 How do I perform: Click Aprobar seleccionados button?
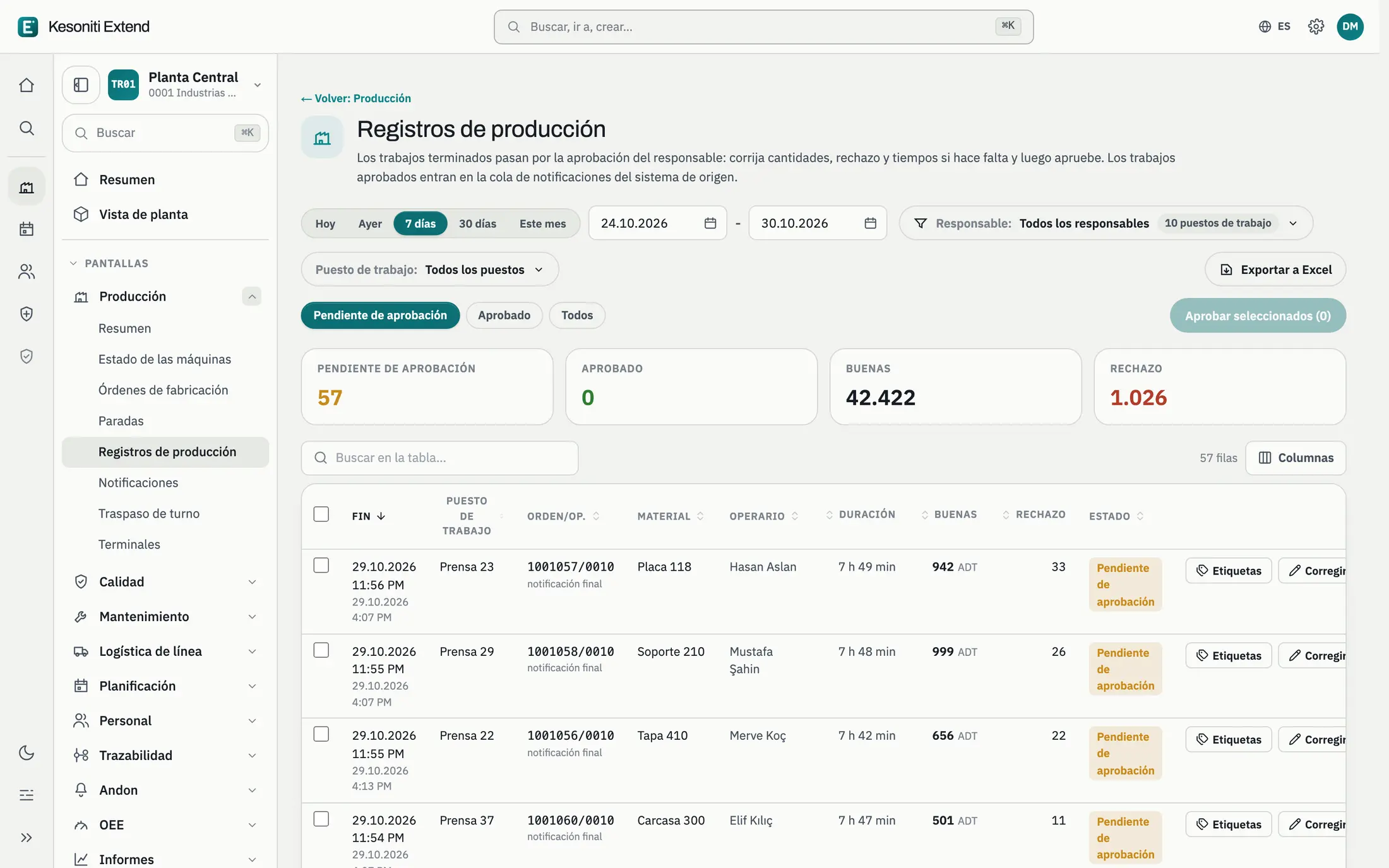(x=1258, y=316)
